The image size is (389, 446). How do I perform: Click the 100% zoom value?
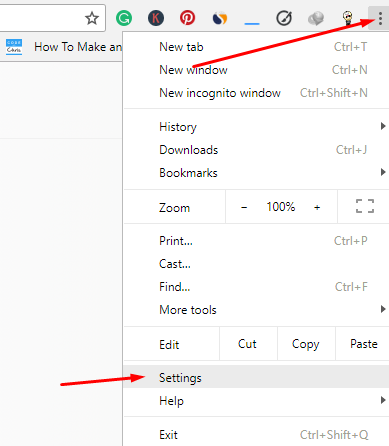click(x=281, y=207)
